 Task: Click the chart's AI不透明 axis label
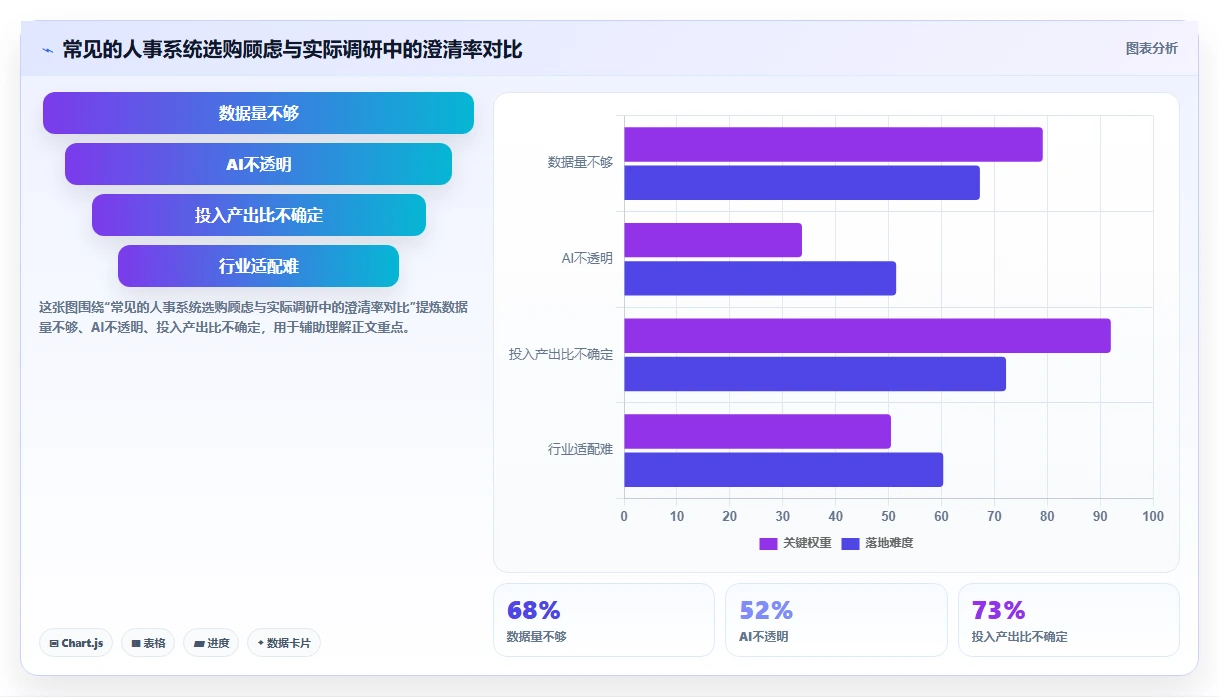click(x=587, y=258)
